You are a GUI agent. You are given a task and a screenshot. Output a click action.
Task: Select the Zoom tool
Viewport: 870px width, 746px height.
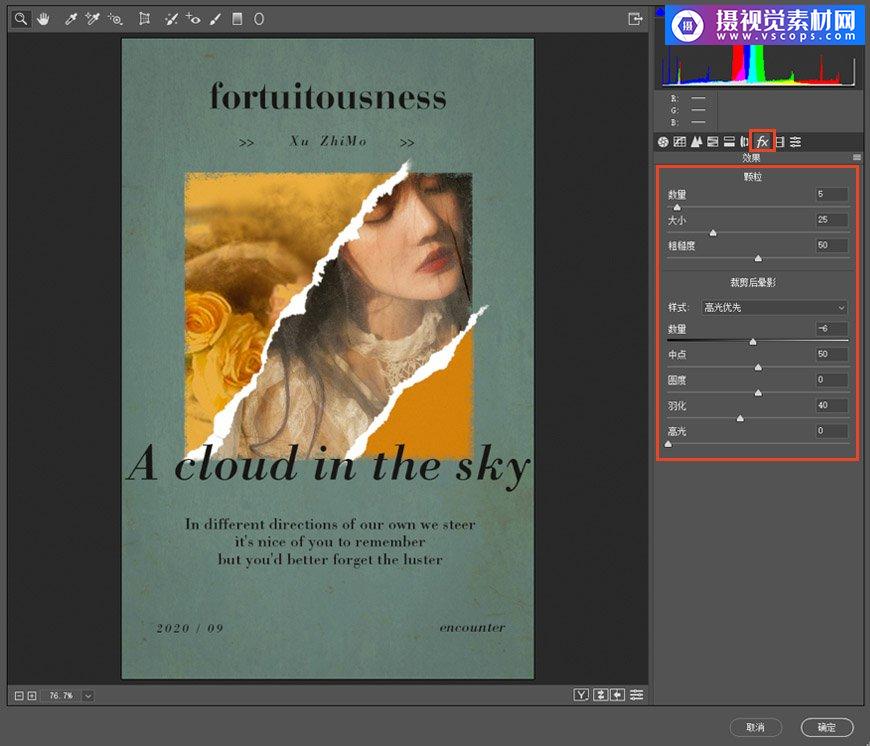click(21, 19)
